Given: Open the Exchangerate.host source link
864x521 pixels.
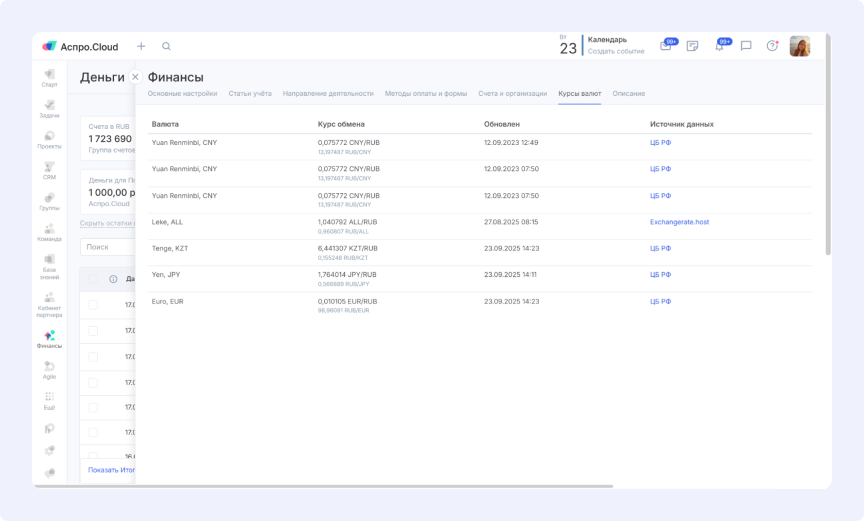Looking at the screenshot, I should pyautogui.click(x=679, y=222).
